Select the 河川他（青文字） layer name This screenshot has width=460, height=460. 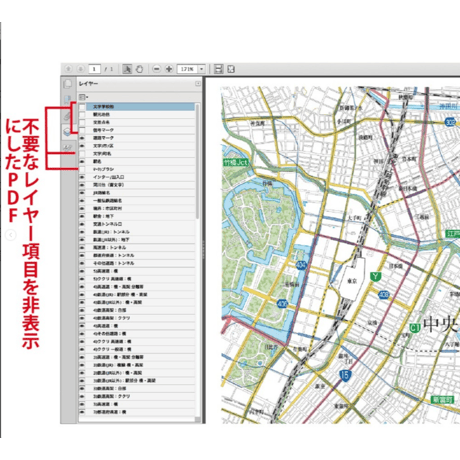point(109,185)
